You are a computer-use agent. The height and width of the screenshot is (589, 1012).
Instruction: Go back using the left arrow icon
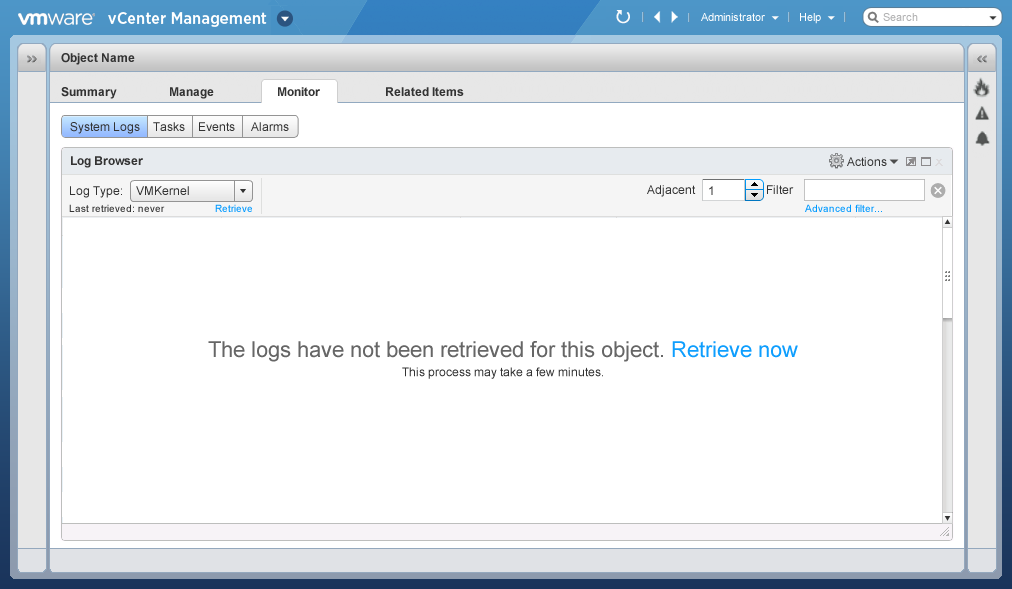click(x=657, y=17)
